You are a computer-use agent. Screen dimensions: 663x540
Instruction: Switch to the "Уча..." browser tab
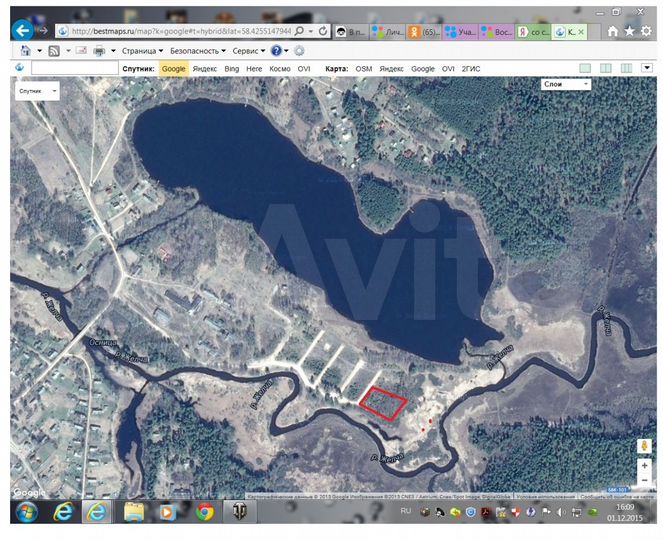[x=460, y=32]
